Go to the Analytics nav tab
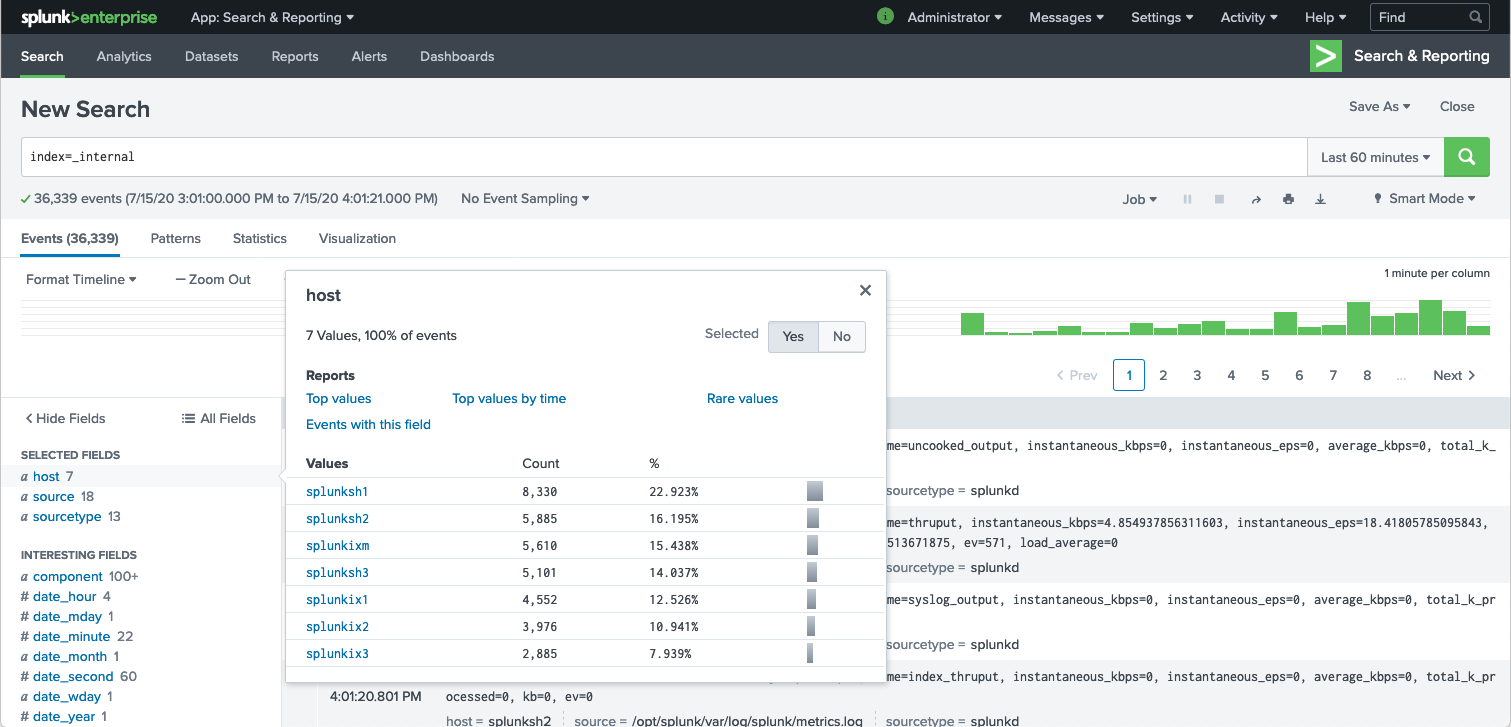Screen dimensions: 1511x727 point(124,56)
